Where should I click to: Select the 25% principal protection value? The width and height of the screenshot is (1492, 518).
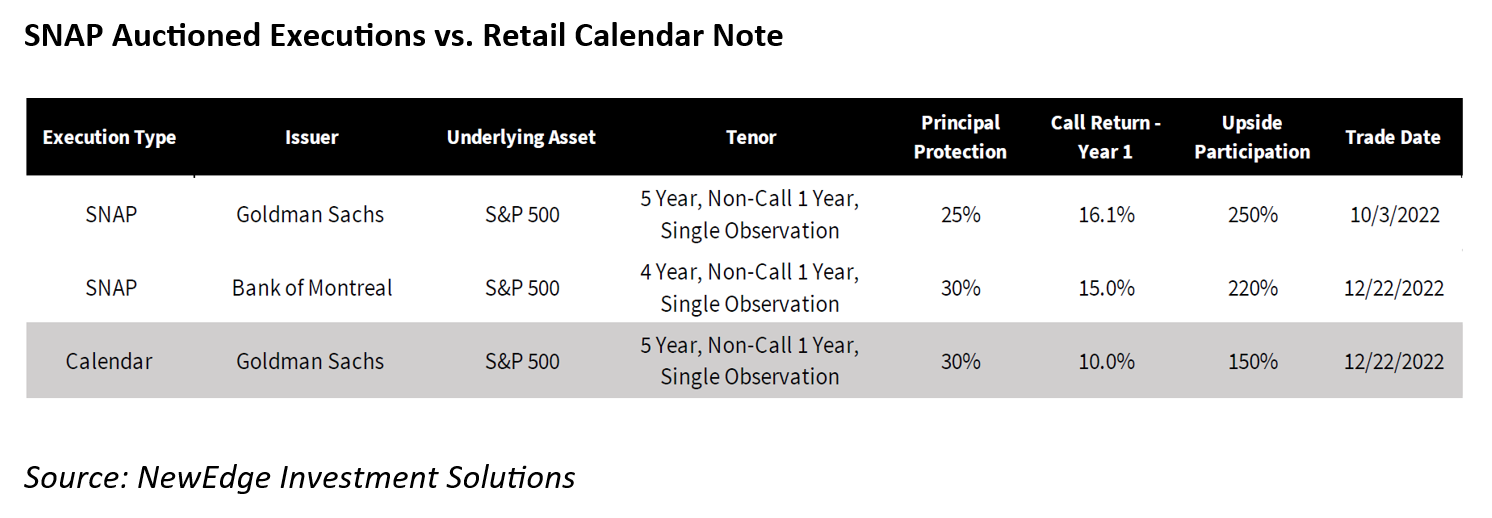(x=960, y=214)
